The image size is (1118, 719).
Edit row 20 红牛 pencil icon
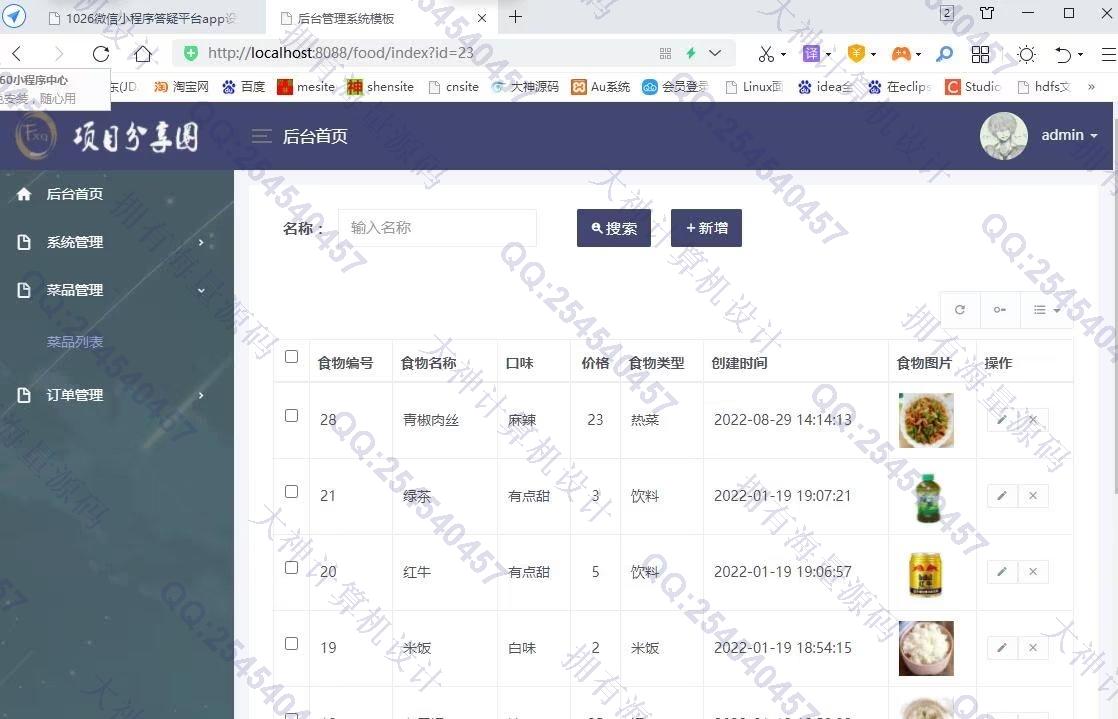(x=1002, y=571)
